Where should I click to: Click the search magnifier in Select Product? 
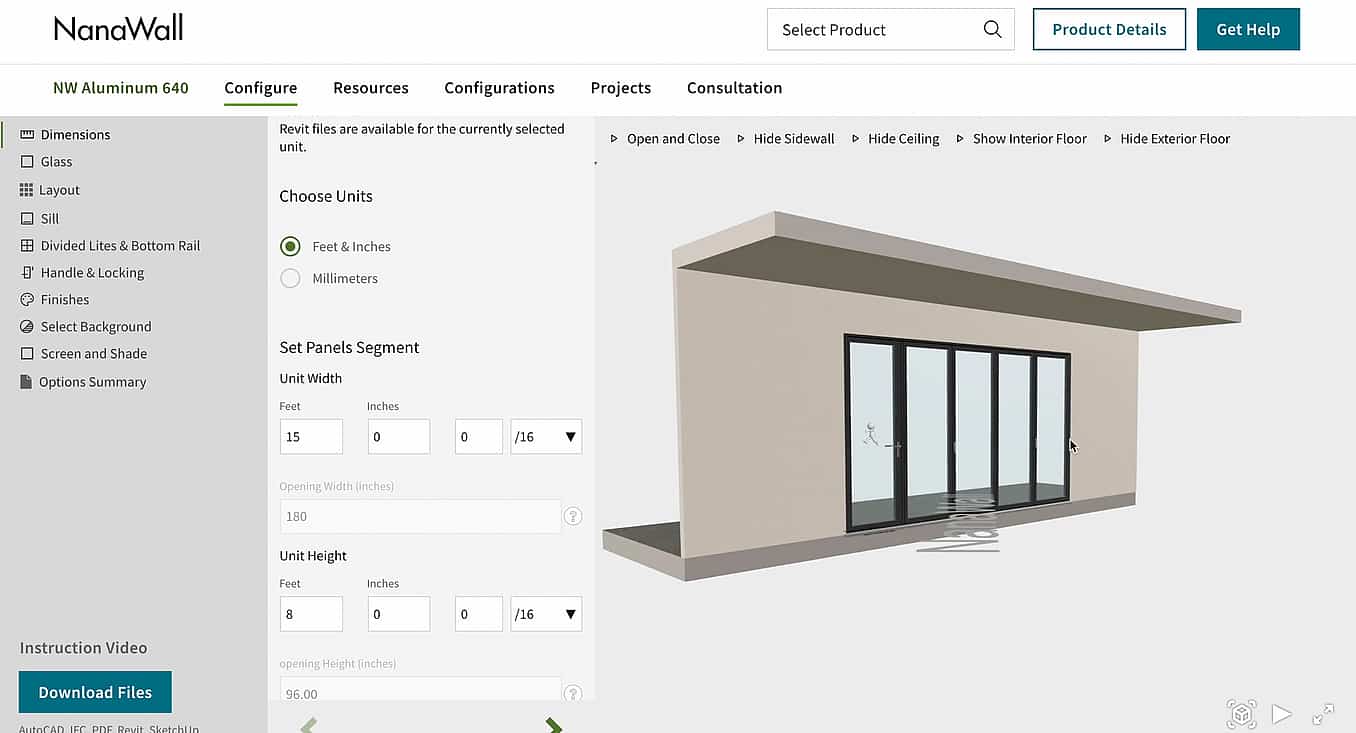pos(992,29)
